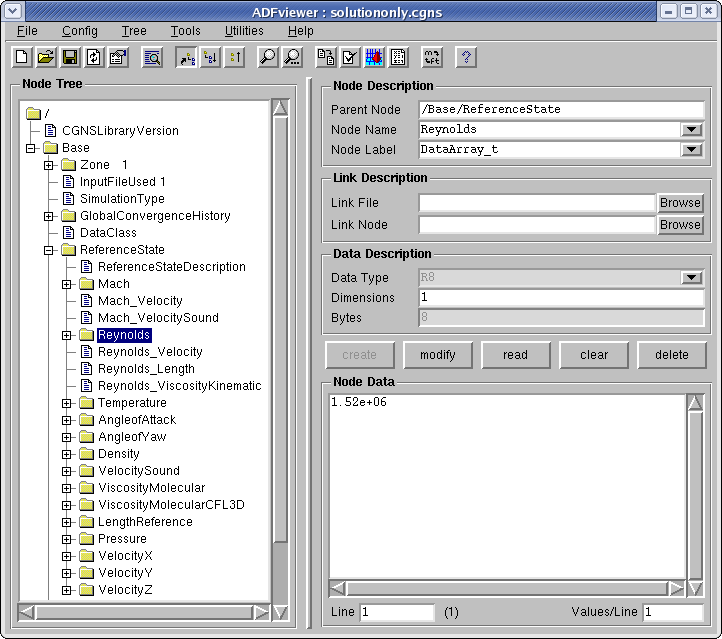Select the Reynolds_ViscosityKinematic node
This screenshot has width=722, height=639.
180,386
